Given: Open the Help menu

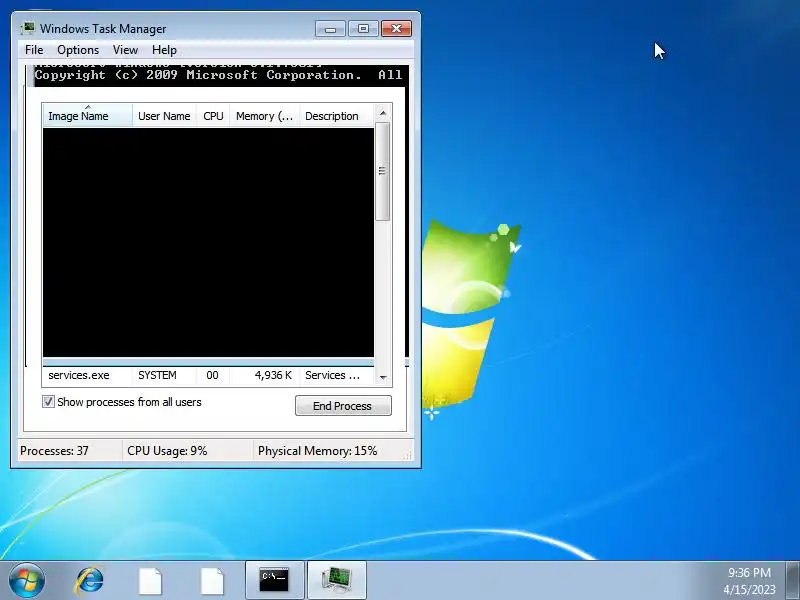Looking at the screenshot, I should (164, 50).
